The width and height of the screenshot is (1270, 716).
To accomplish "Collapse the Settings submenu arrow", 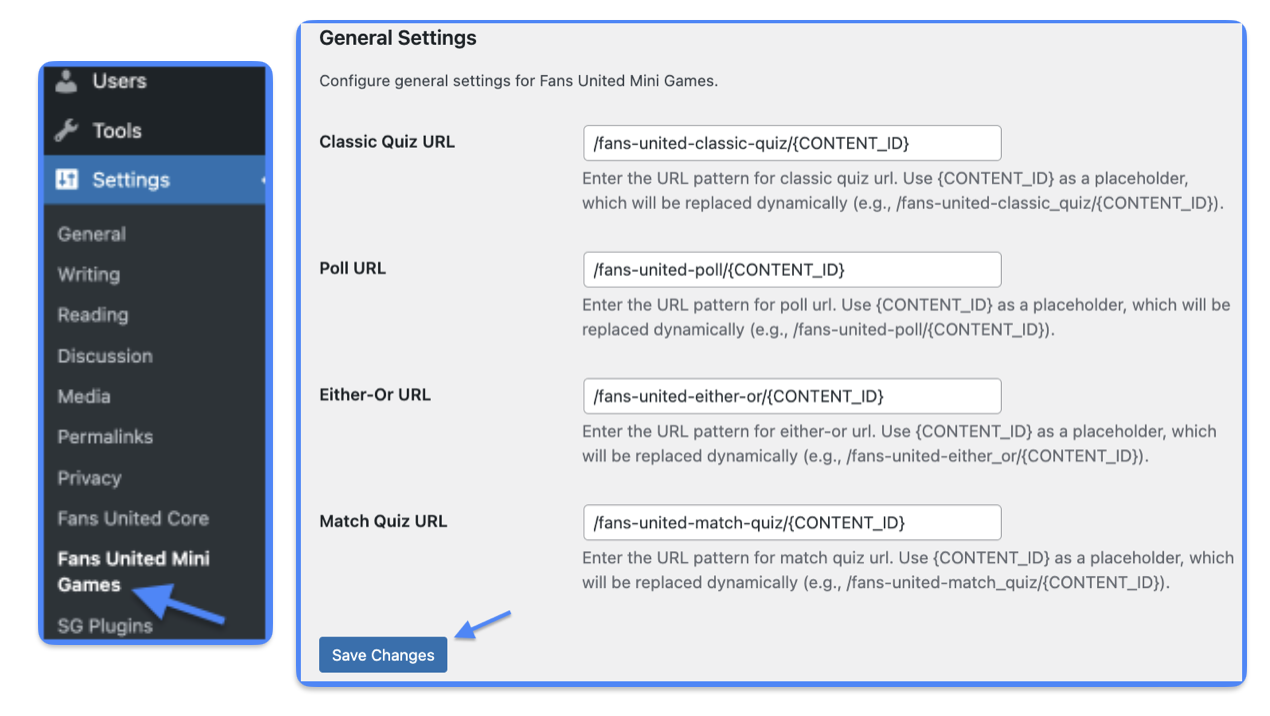I will point(263,180).
